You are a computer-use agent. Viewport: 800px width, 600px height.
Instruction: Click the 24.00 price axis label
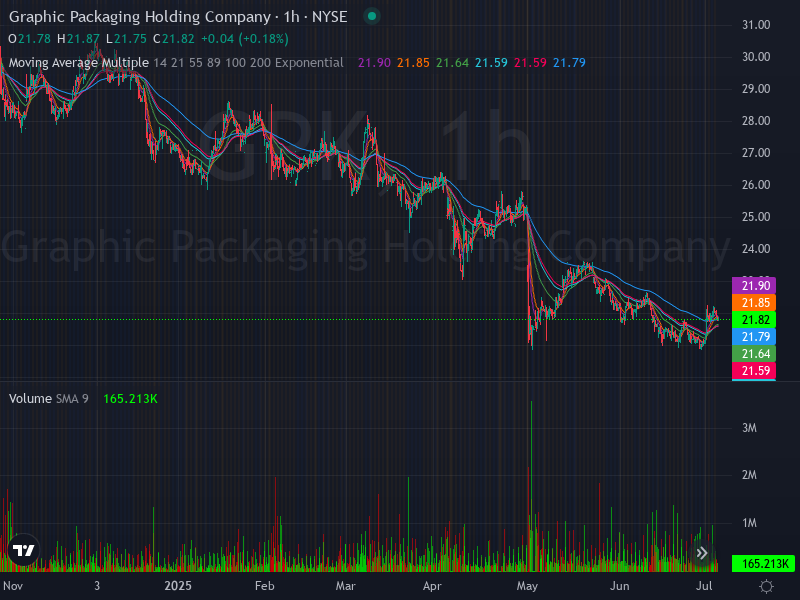tap(756, 249)
